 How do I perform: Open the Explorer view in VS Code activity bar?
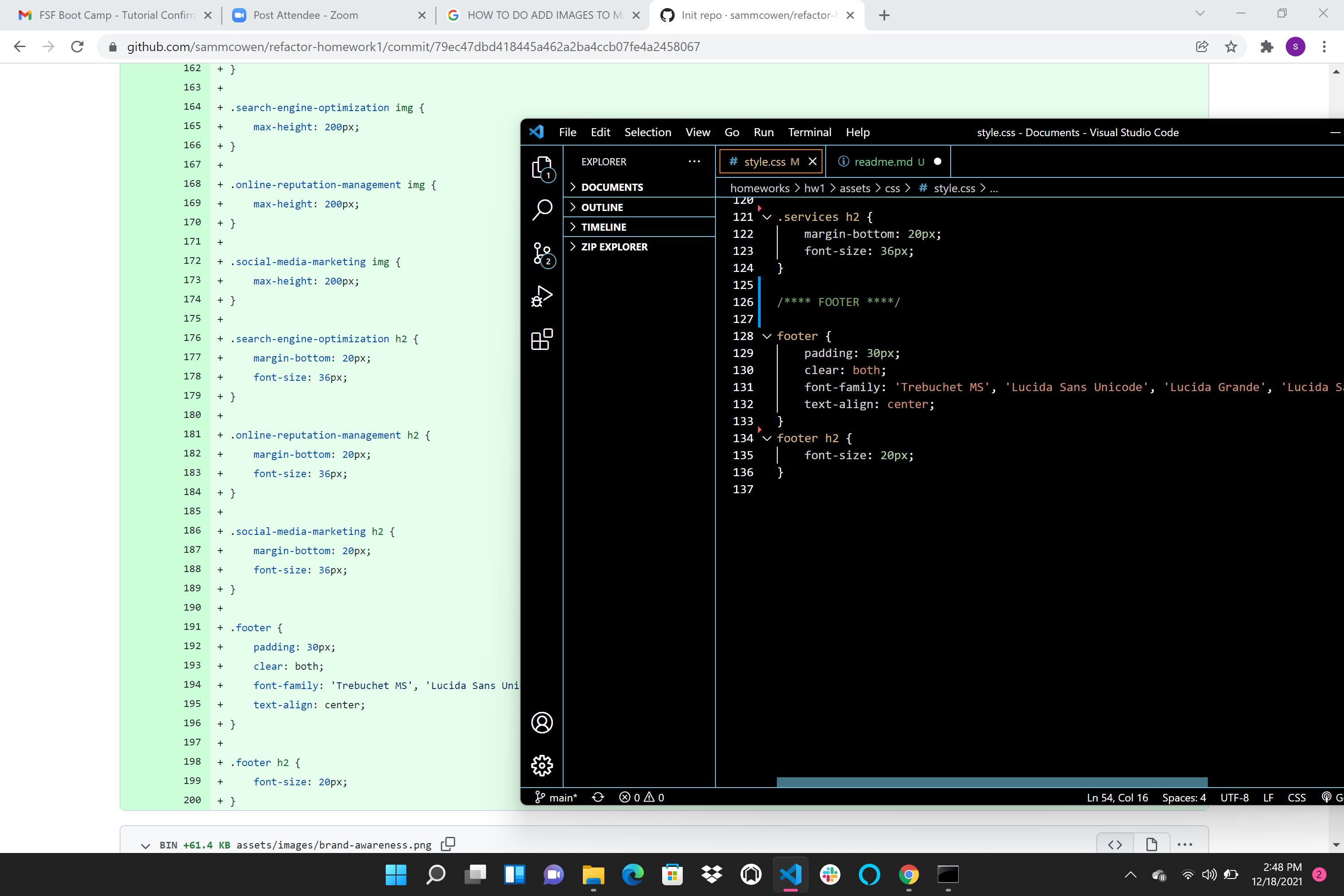tap(542, 168)
